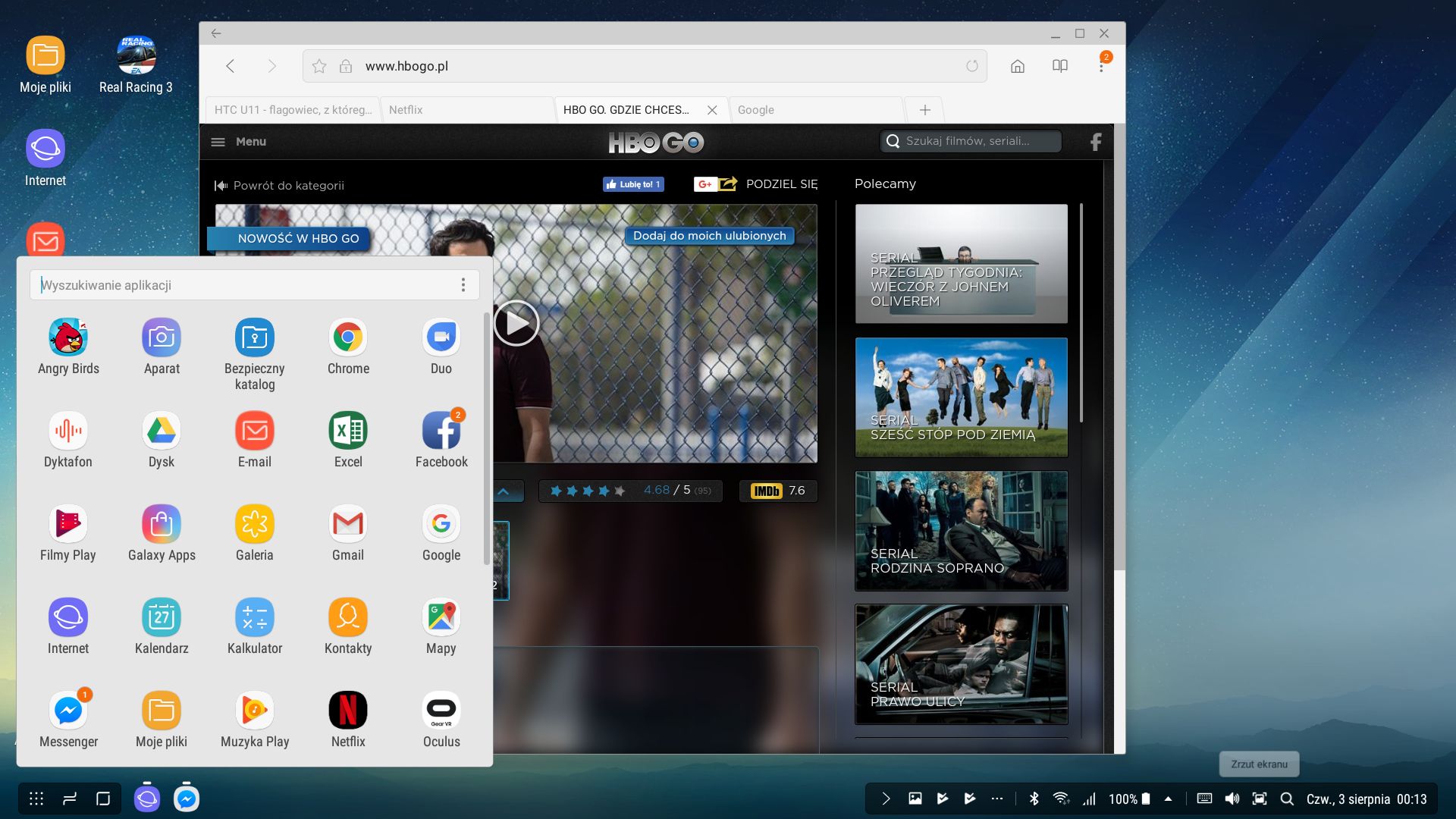Open Gmail app

(348, 534)
